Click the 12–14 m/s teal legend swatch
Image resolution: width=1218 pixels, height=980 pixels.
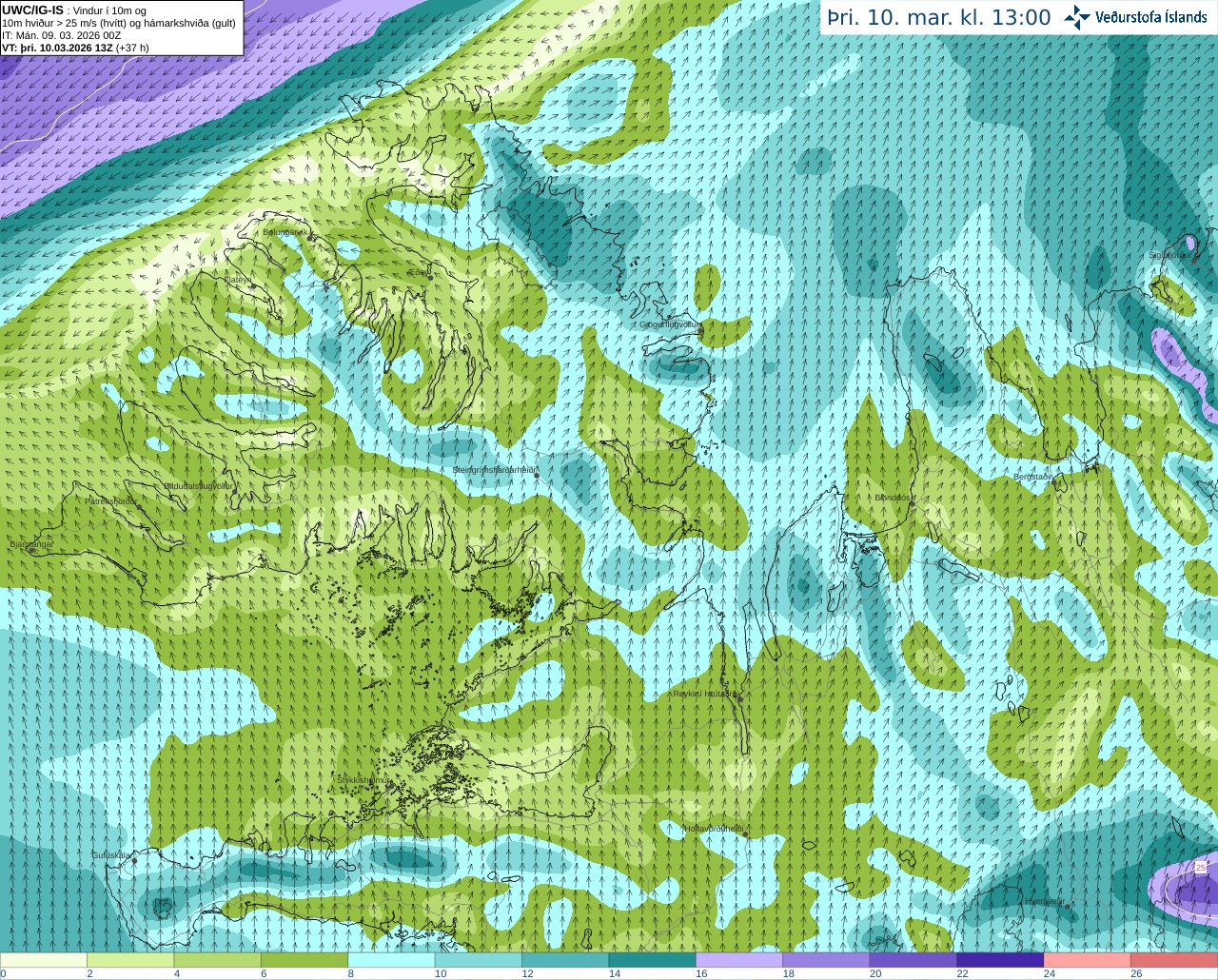[565, 960]
